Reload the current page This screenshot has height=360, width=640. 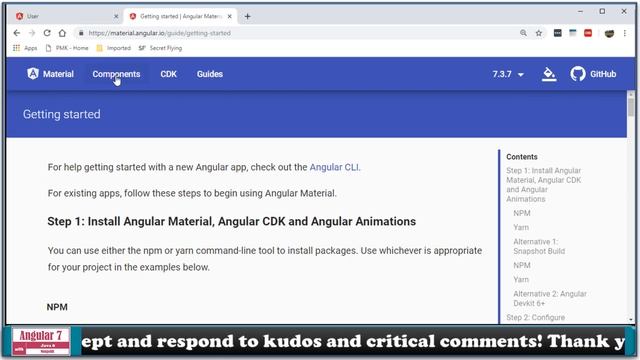pyautogui.click(x=47, y=33)
